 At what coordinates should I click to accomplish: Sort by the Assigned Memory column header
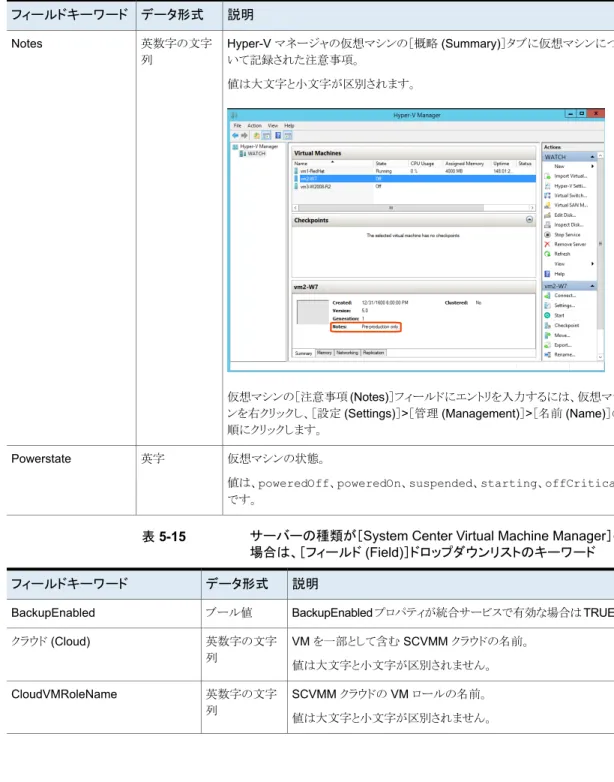click(x=464, y=164)
